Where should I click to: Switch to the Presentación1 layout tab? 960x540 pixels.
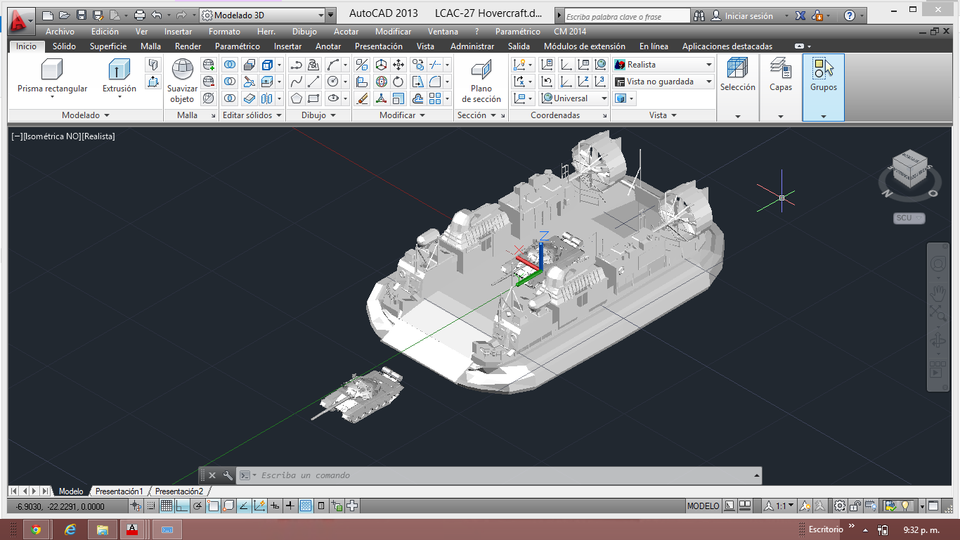coord(118,491)
